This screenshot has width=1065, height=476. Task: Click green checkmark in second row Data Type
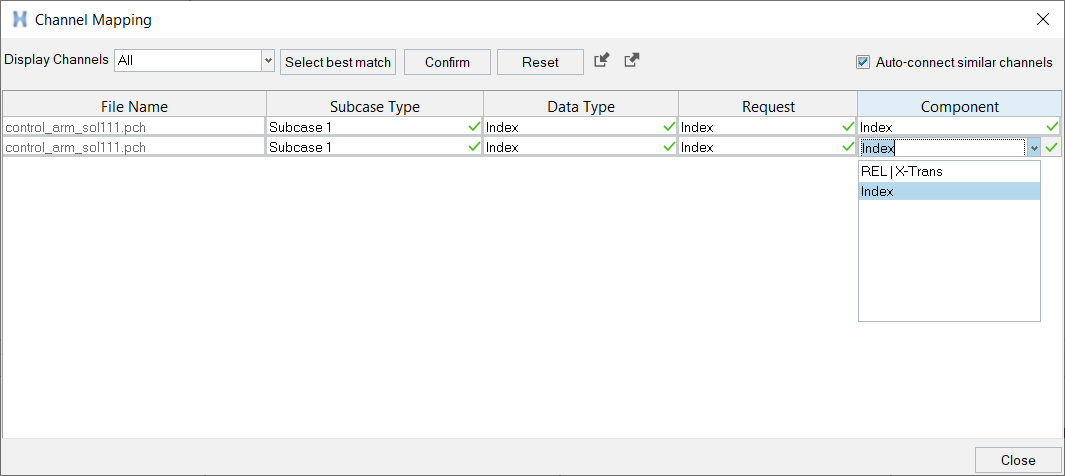click(669, 147)
